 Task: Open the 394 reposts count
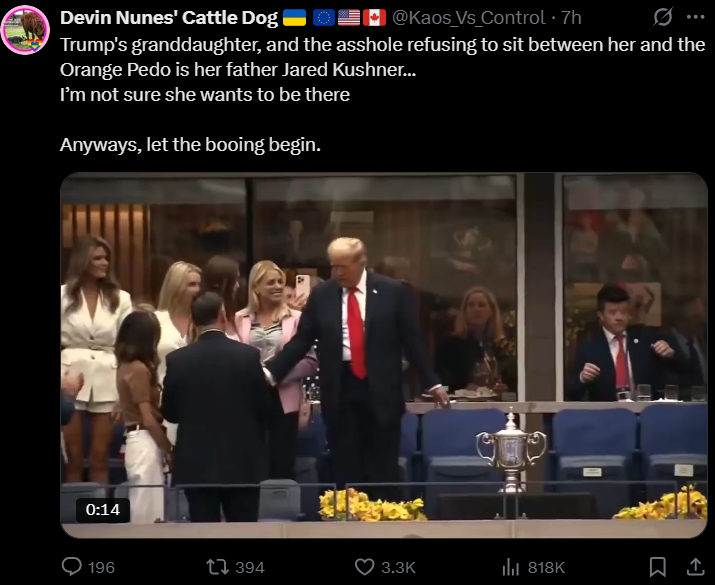250,568
